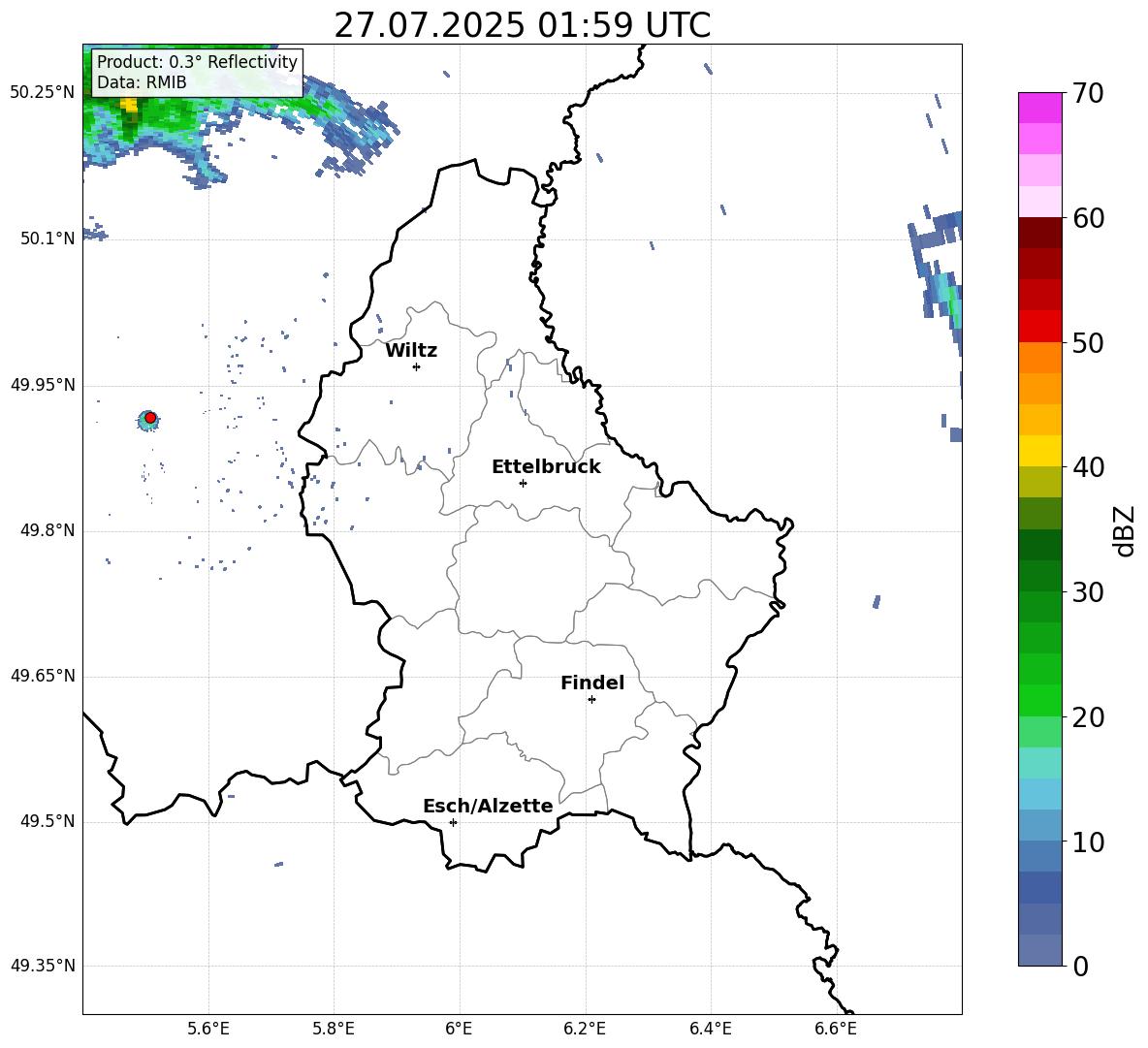Click the bright green colorbar segment above 20
This screenshot has width=1148, height=1048.
[x=1040, y=700]
